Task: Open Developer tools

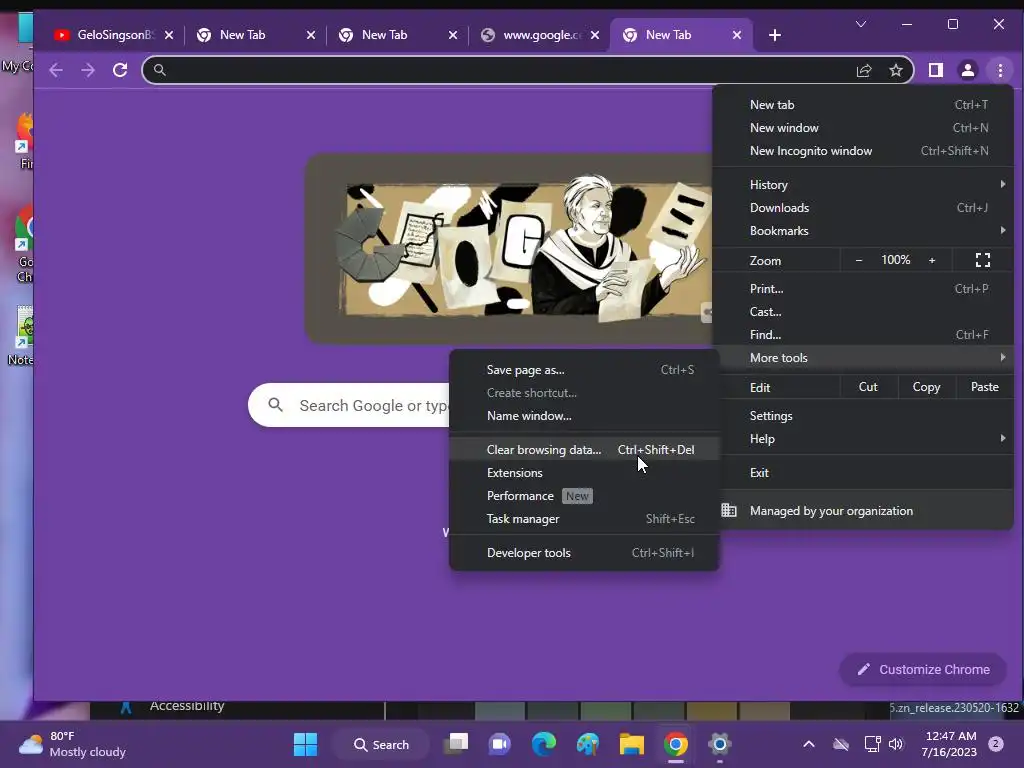Action: tap(584, 552)
